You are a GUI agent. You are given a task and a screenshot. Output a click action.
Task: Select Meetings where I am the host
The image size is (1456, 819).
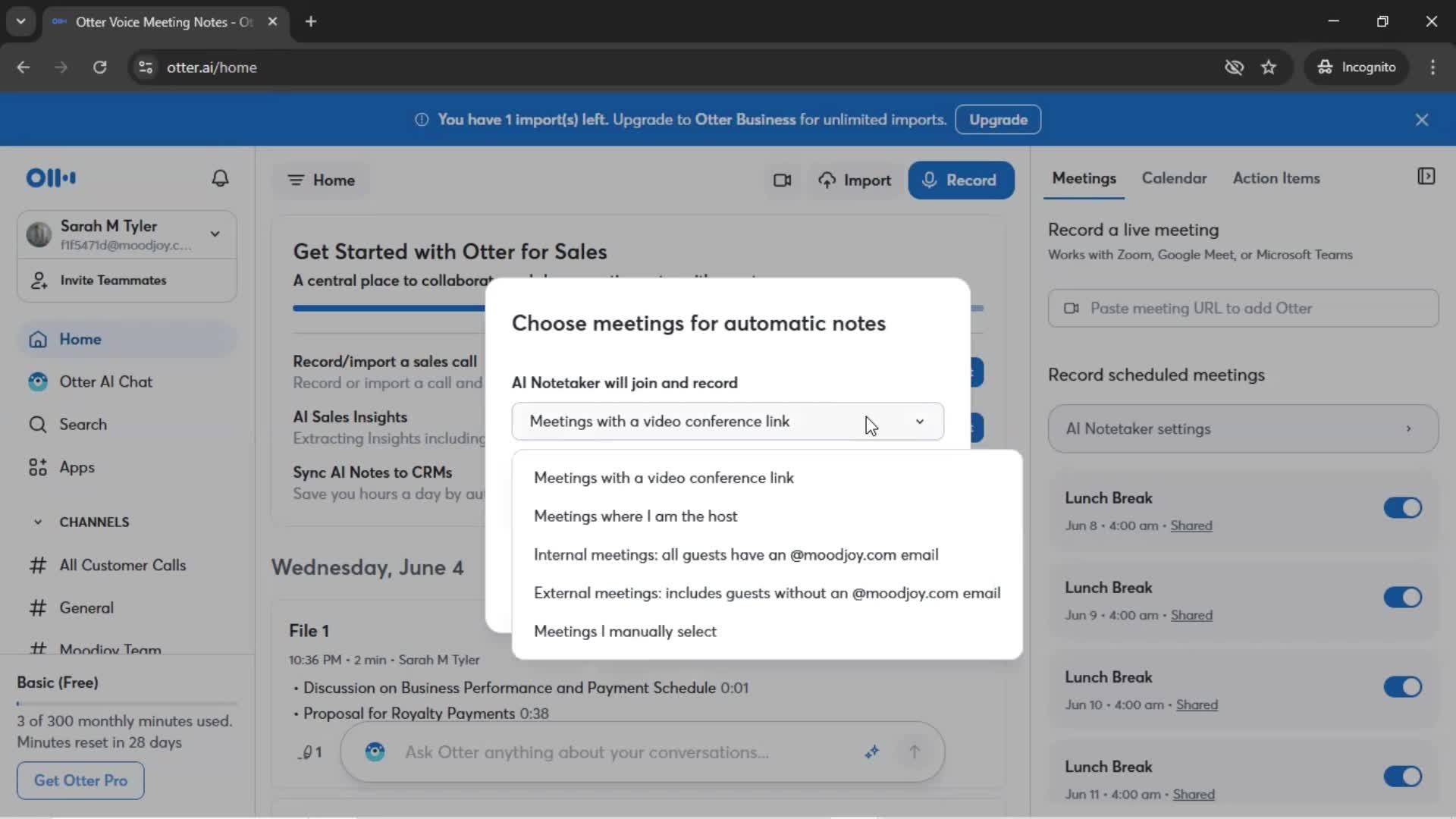[767, 516]
